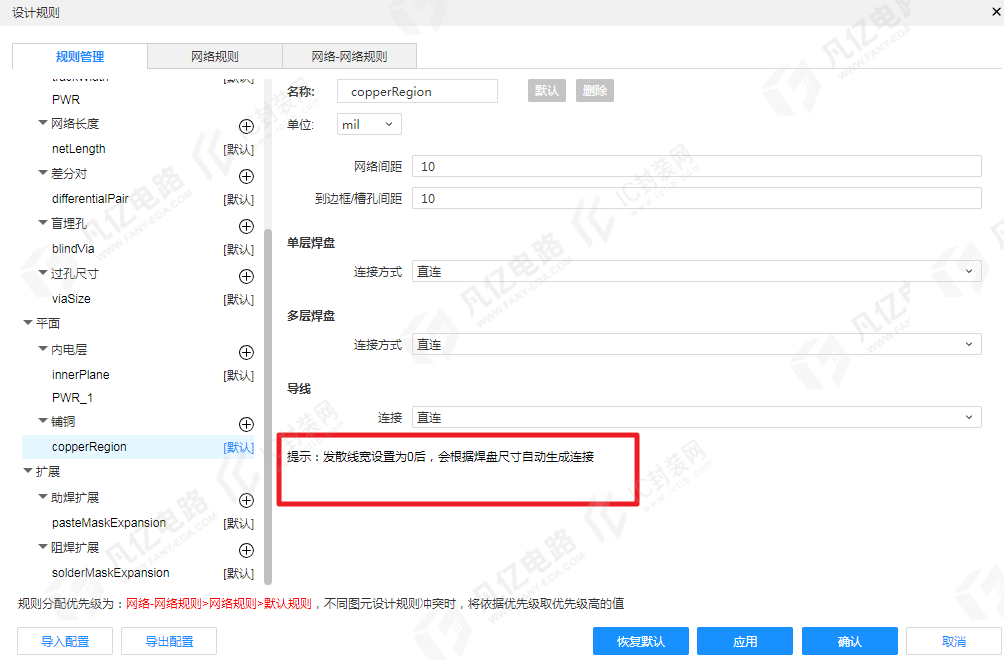This screenshot has width=1004, height=667.
Task: Click [默认] tag next to viaSize
Action: click(x=239, y=299)
